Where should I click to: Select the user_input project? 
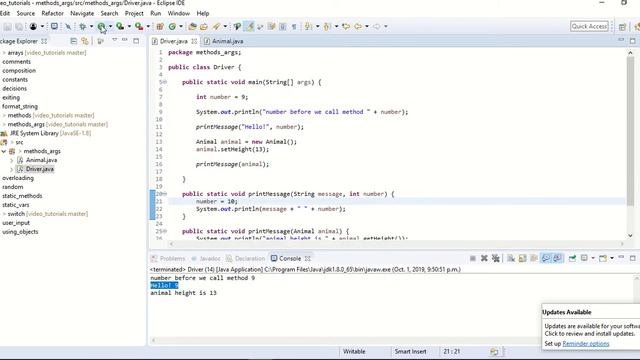click(x=16, y=223)
